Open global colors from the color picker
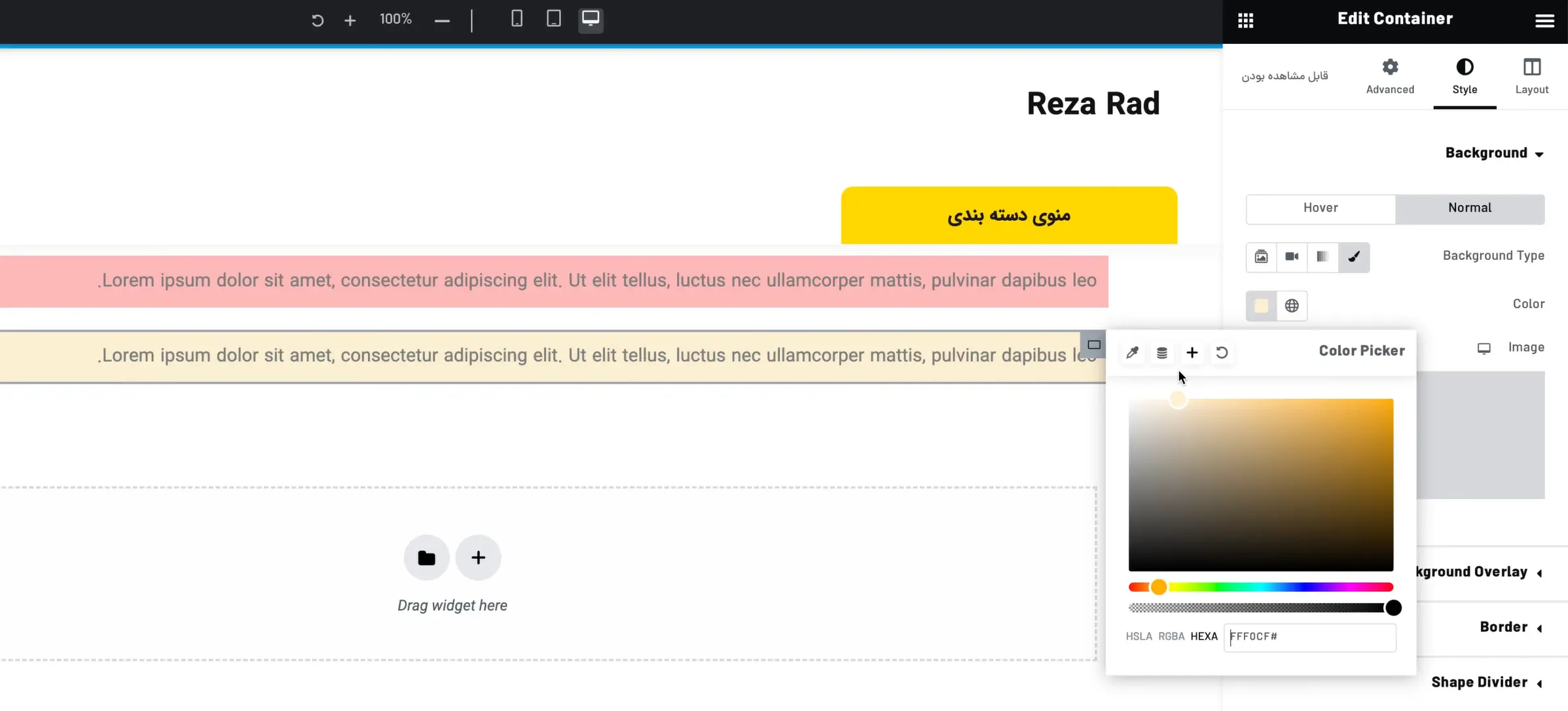This screenshot has width=1568, height=711. click(x=1161, y=353)
